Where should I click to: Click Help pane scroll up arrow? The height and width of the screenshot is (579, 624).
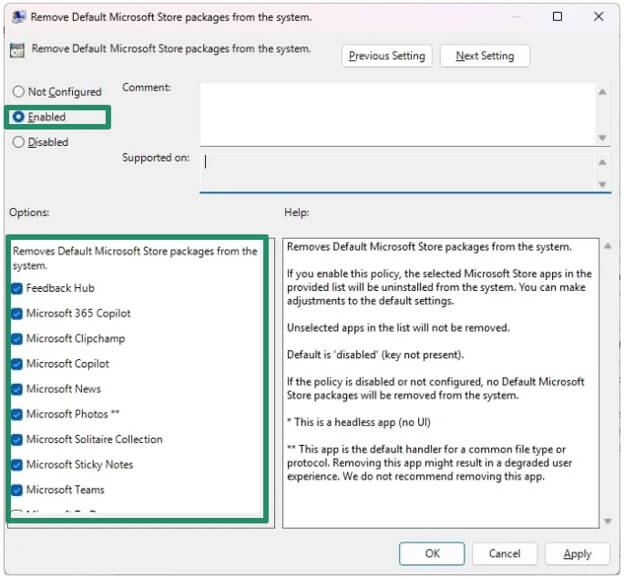pos(608,246)
